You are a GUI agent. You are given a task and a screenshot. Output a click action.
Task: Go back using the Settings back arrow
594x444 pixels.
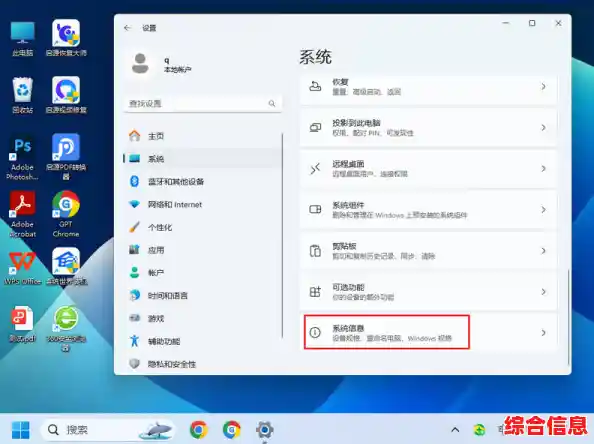click(127, 28)
